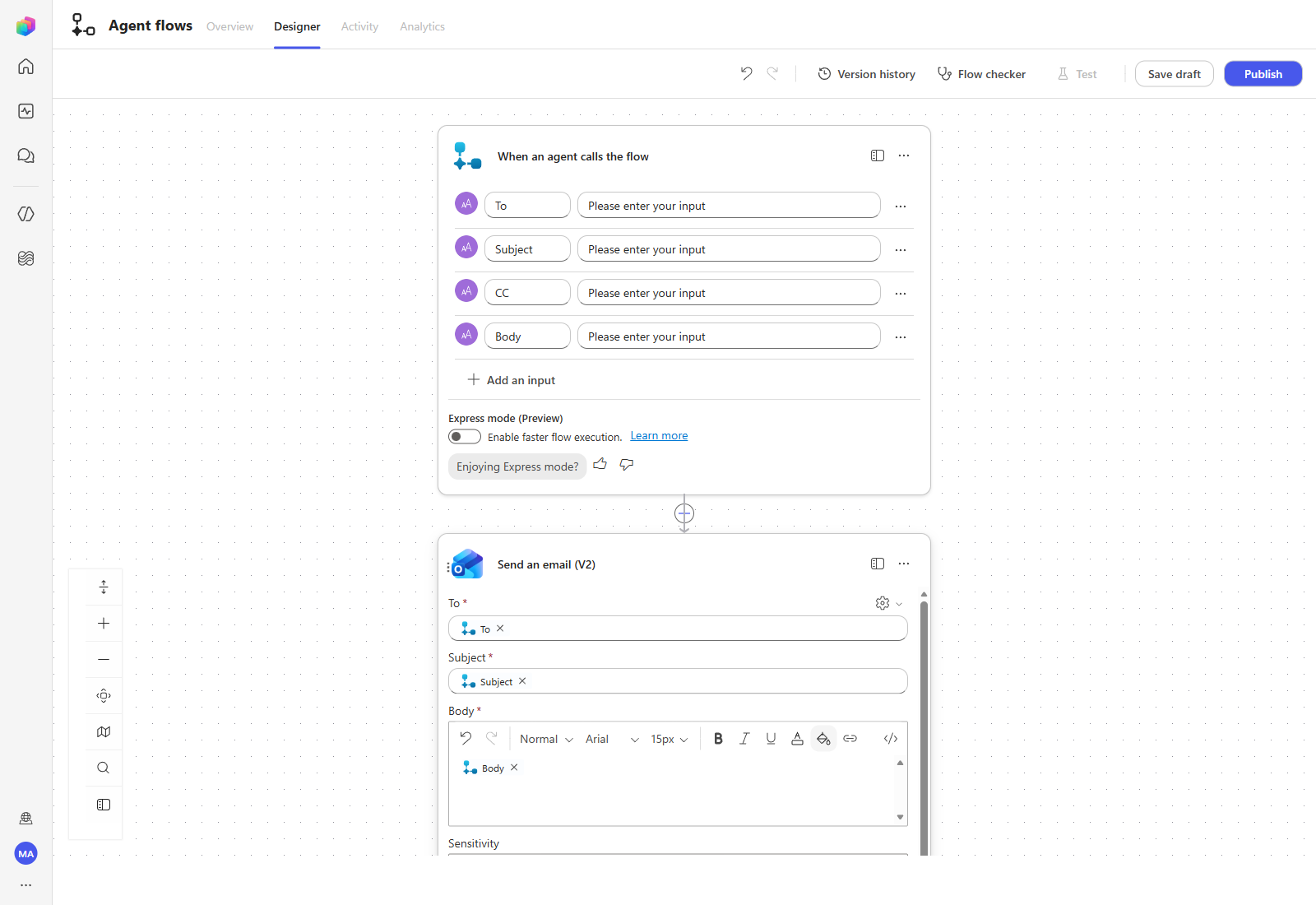Viewport: 1316px width, 905px height.
Task: Toggle side panel for the trigger card
Action: pyautogui.click(x=878, y=155)
